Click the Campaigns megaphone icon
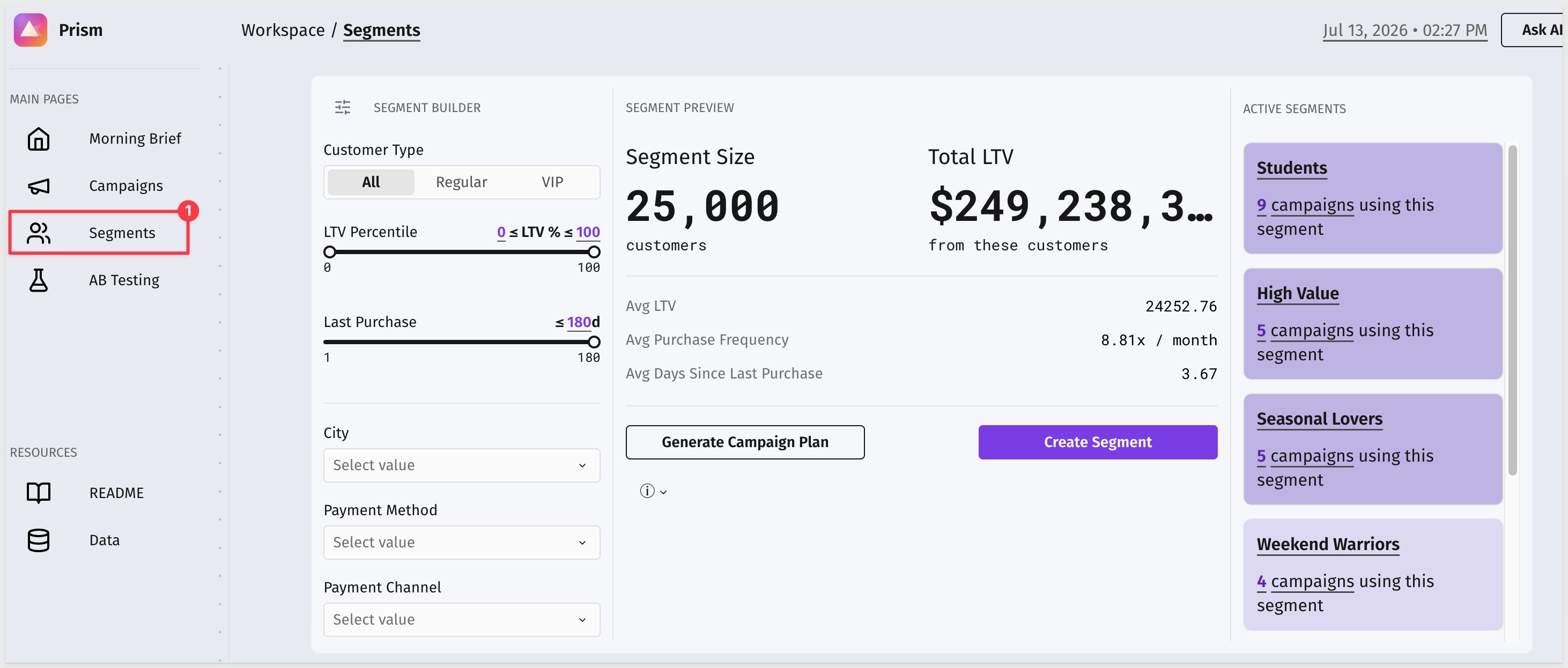This screenshot has height=668, width=1568. click(x=39, y=185)
